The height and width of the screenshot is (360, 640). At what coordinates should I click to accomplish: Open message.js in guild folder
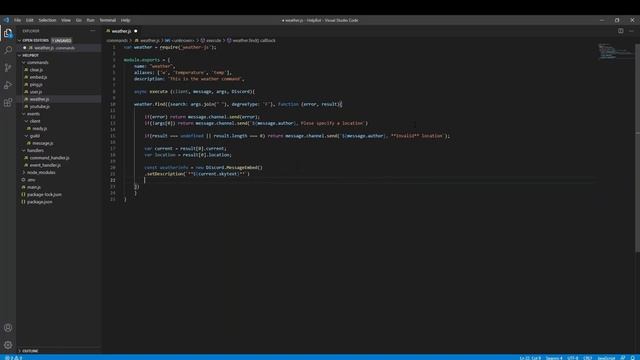pos(42,143)
